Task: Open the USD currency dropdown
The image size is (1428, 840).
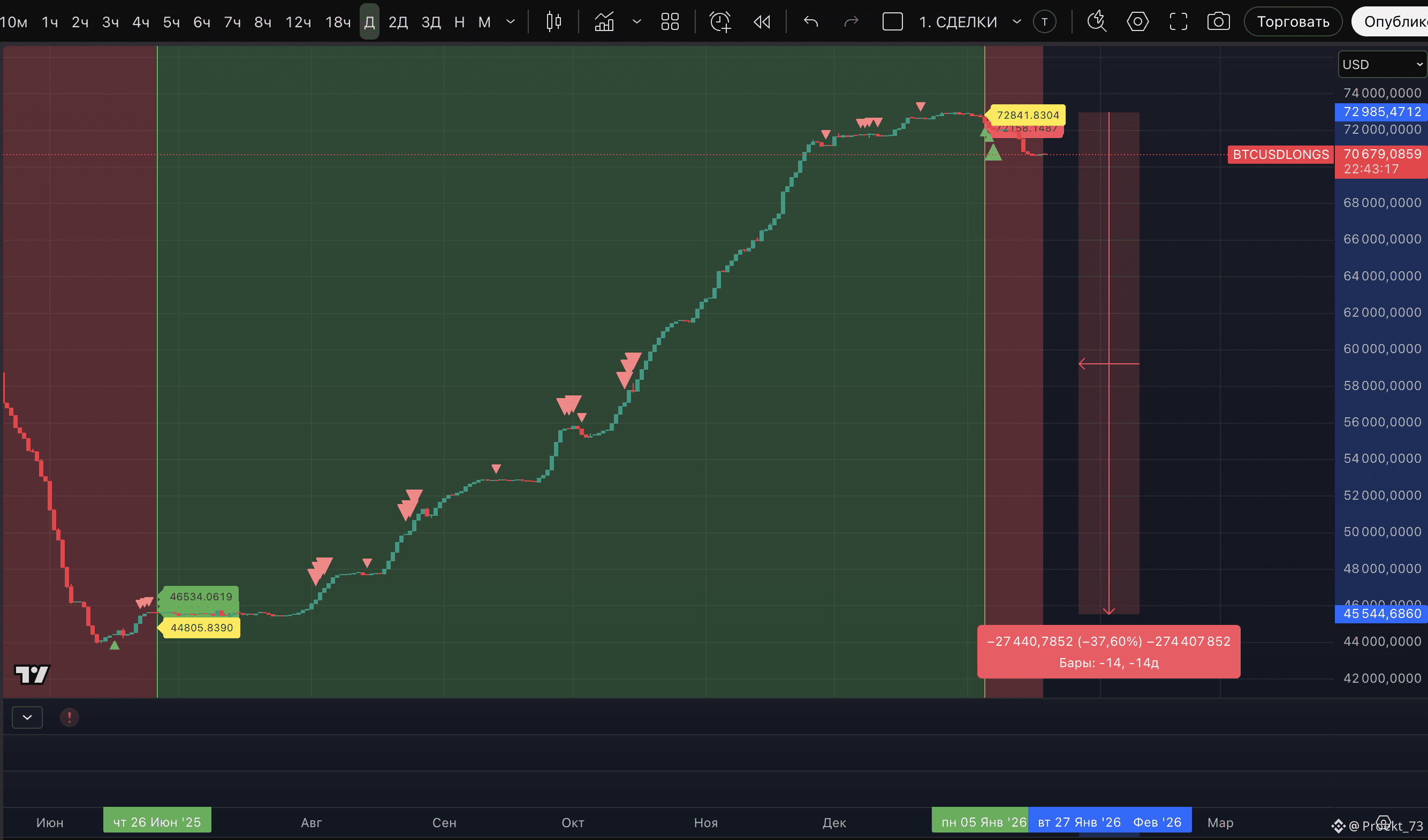Action: click(x=1382, y=64)
